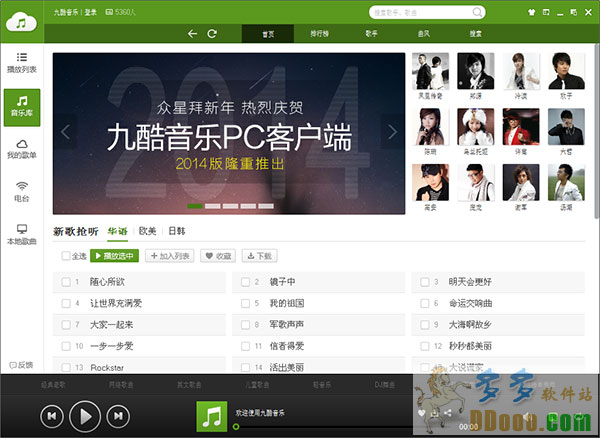
Task: Open artist photo labeled 凤凰传奇
Action: coord(430,72)
